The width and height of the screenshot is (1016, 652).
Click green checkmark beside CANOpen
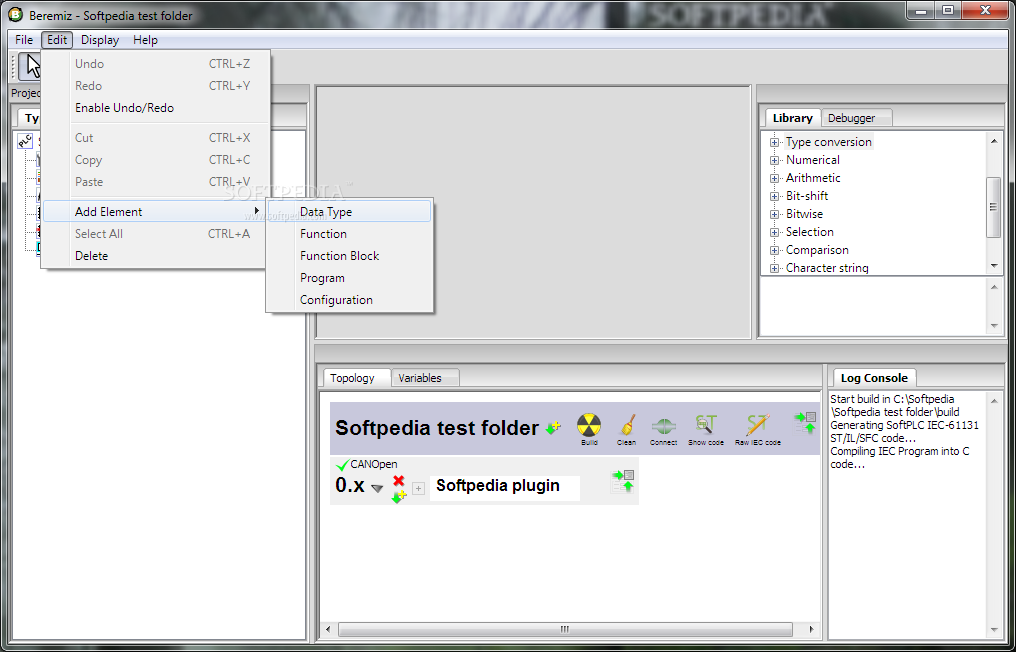click(x=343, y=464)
